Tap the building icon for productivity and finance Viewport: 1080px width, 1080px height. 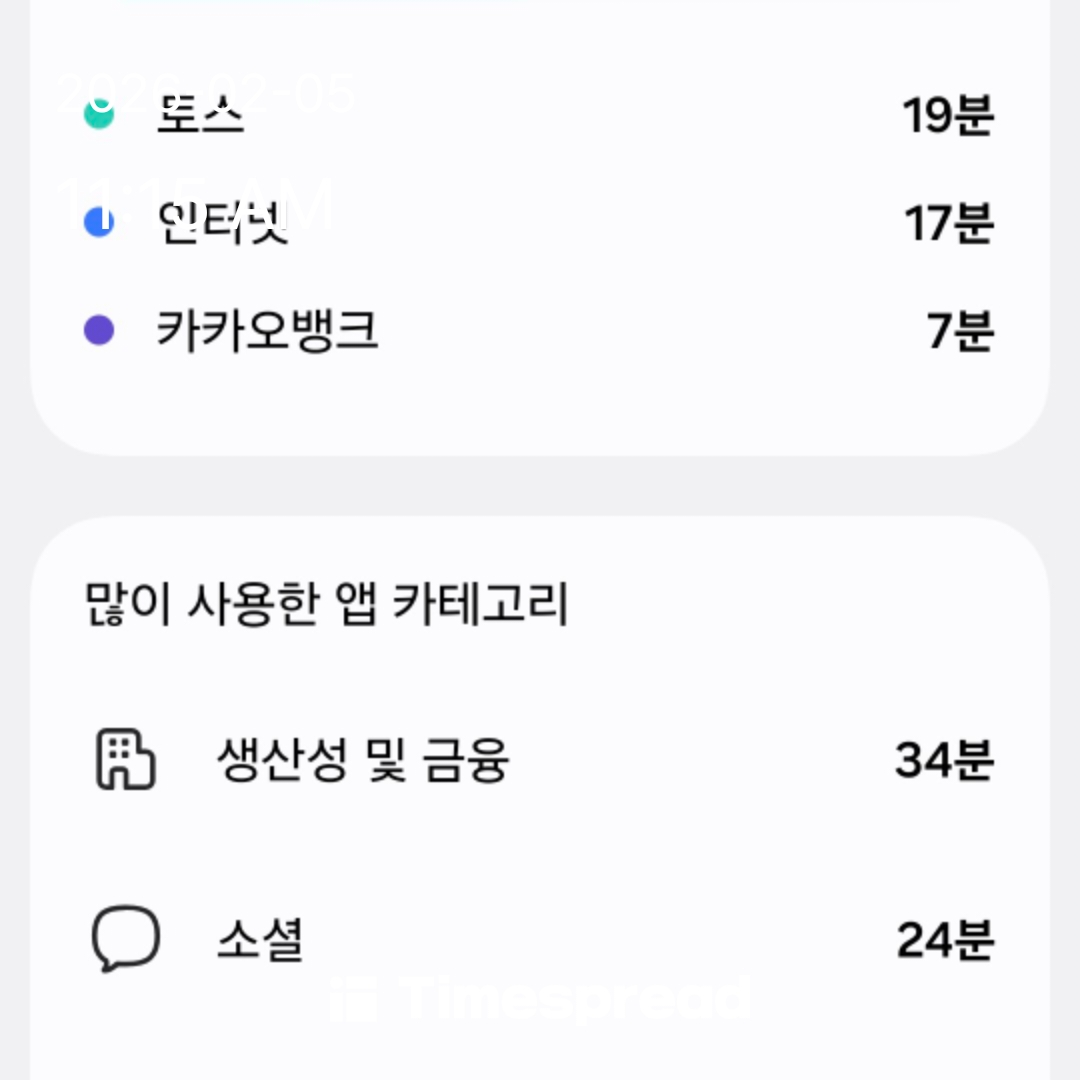[125, 760]
